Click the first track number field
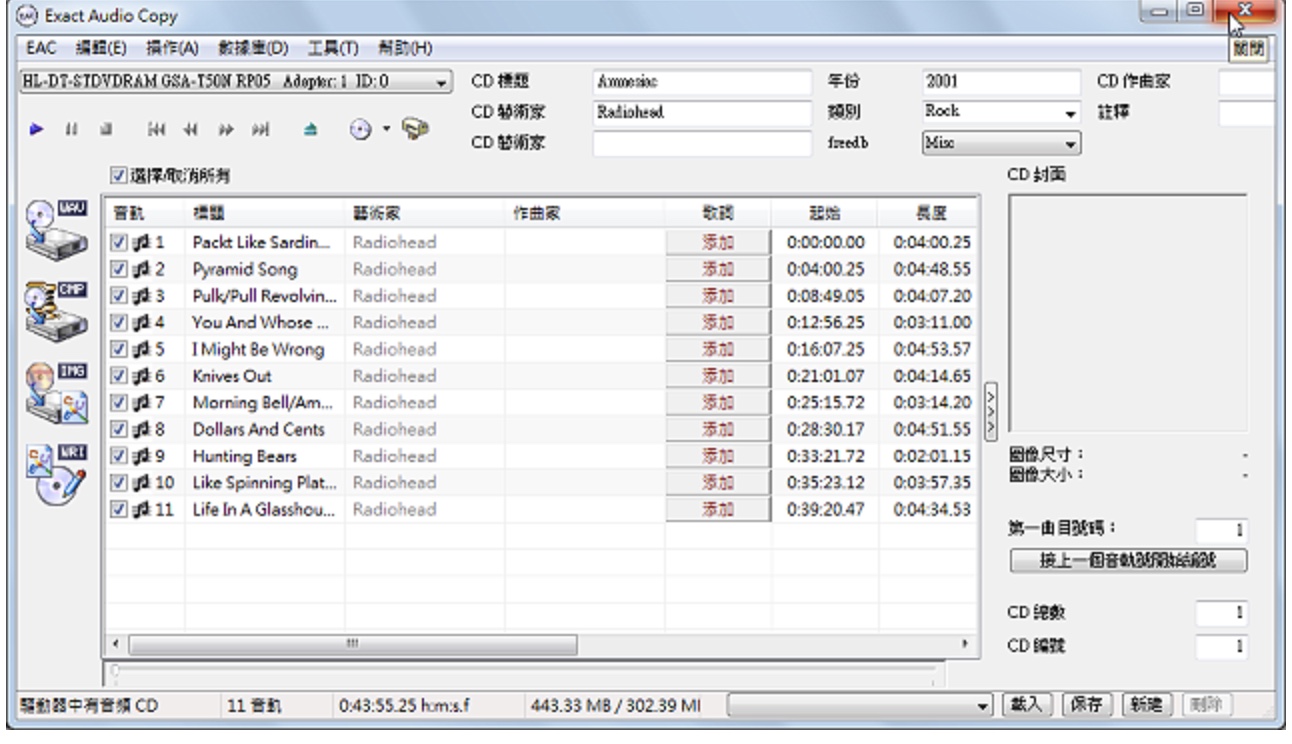The image size is (1292, 744). [x=1221, y=533]
